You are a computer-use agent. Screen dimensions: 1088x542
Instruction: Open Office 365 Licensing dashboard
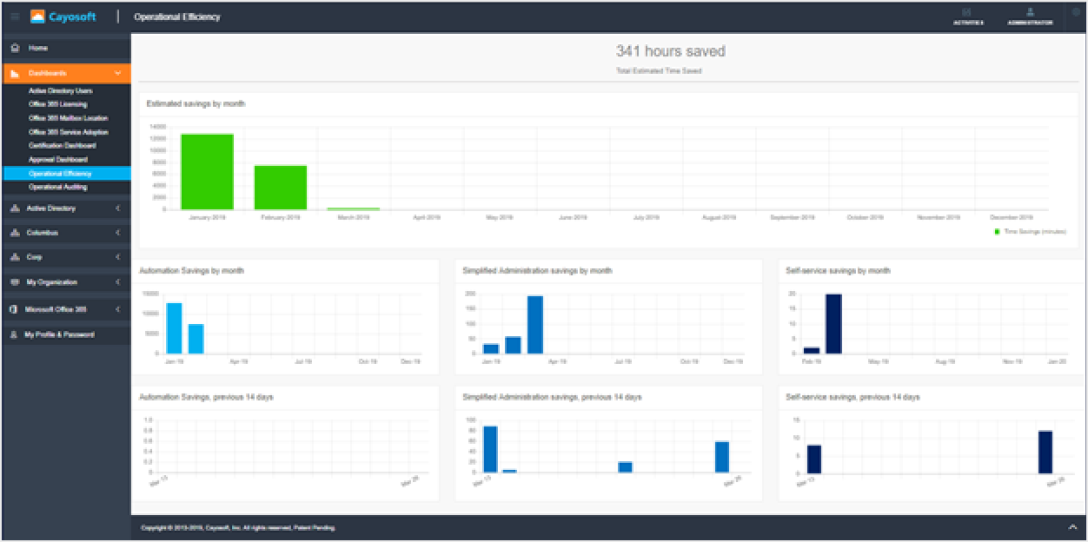click(58, 105)
